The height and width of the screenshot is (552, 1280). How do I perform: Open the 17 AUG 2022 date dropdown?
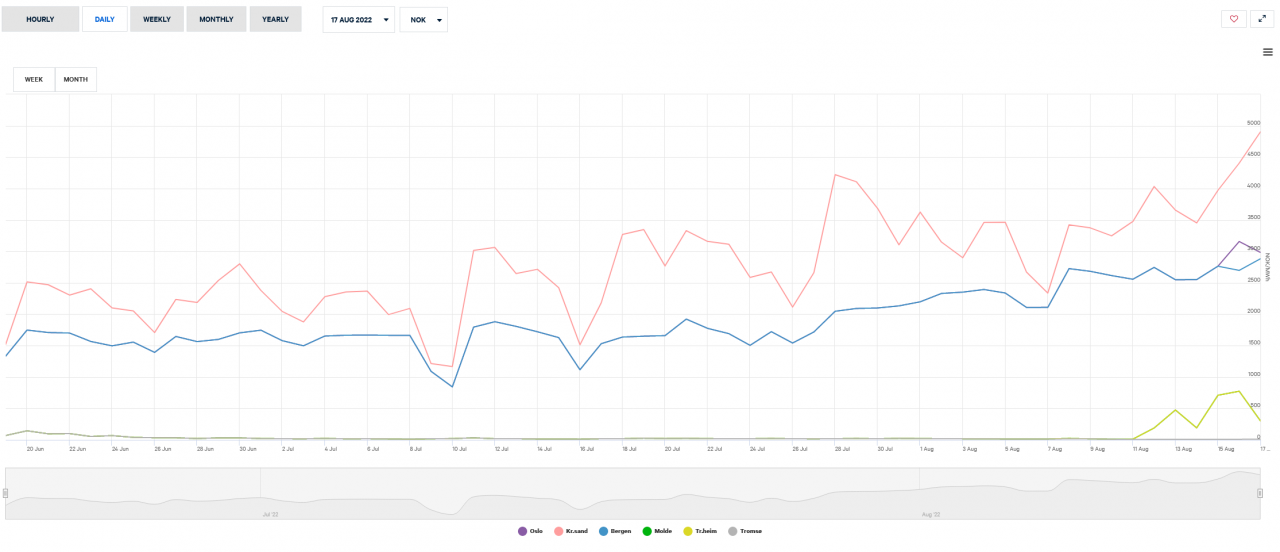coord(359,20)
